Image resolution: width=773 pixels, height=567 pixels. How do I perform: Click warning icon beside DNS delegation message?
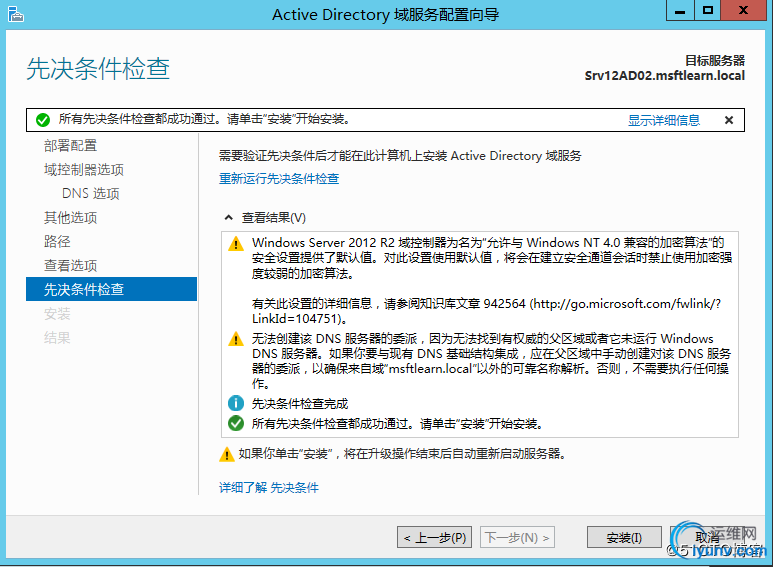click(236, 339)
